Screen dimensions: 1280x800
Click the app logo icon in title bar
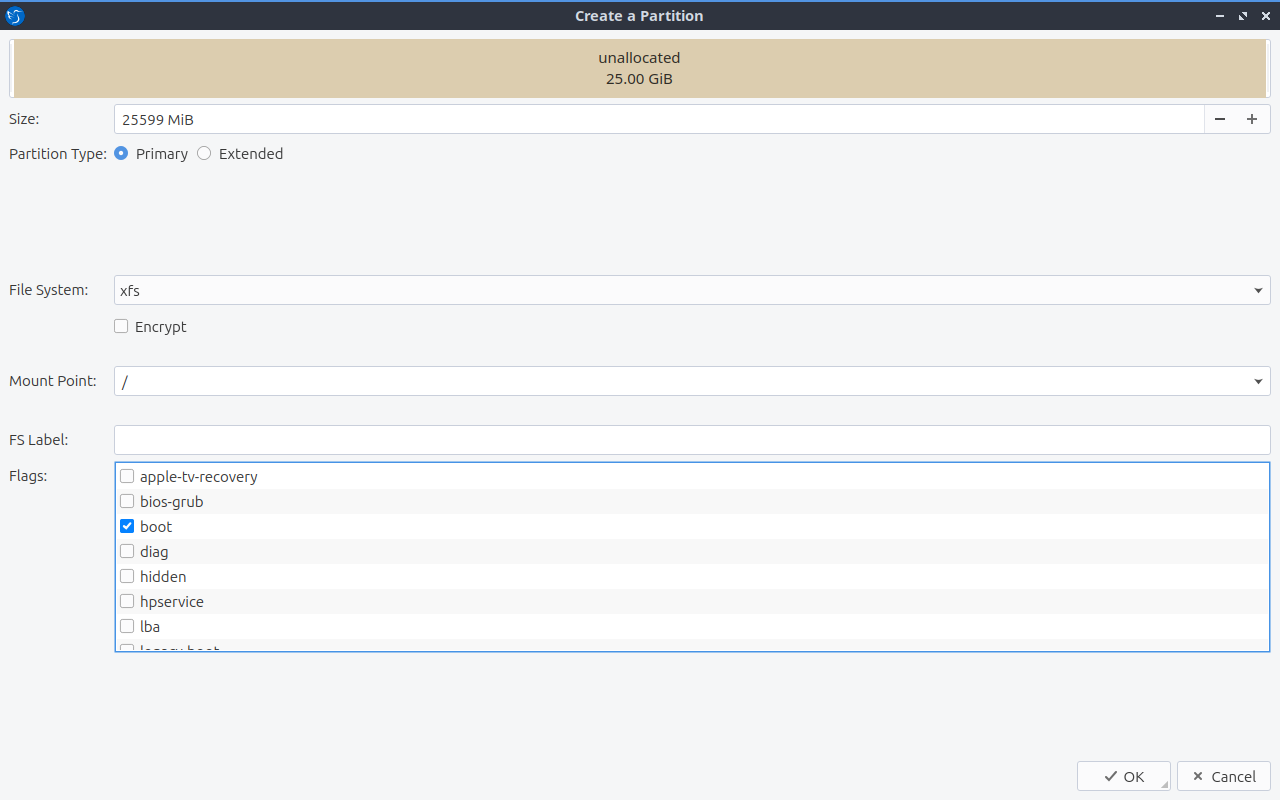pos(15,16)
